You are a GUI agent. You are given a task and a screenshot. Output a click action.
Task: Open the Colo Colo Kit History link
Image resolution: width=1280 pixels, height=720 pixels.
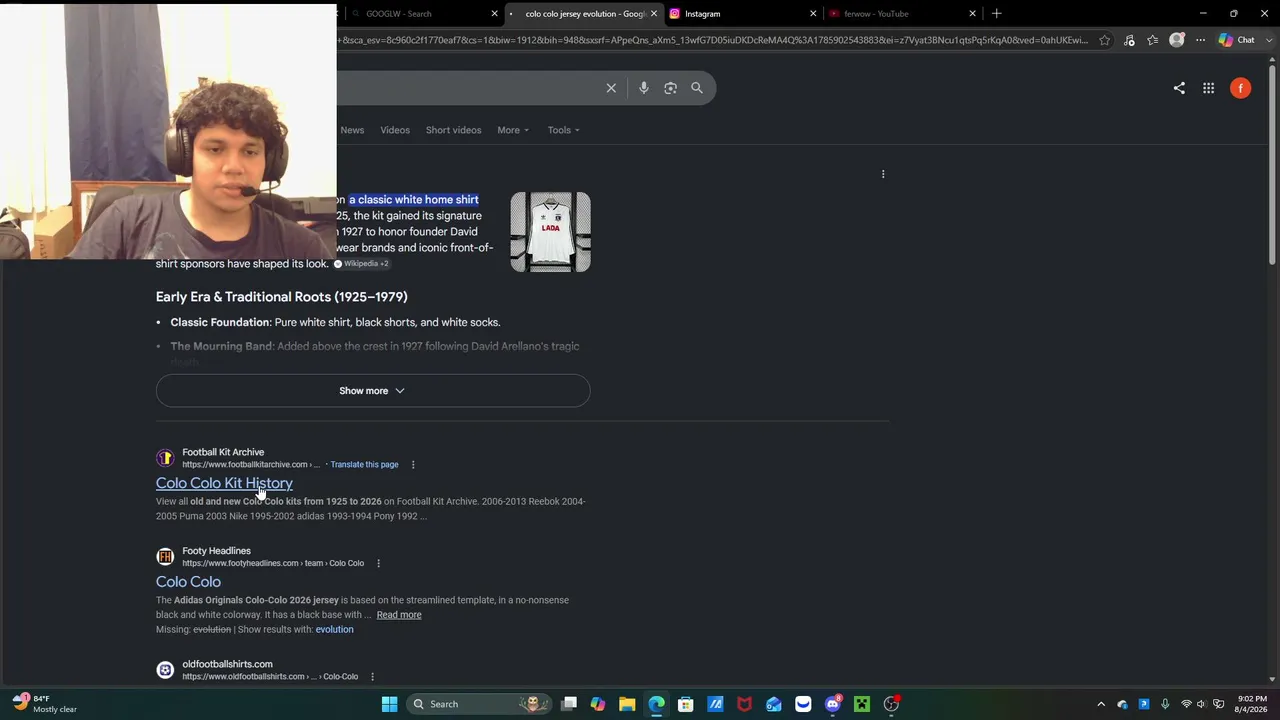[x=224, y=483]
